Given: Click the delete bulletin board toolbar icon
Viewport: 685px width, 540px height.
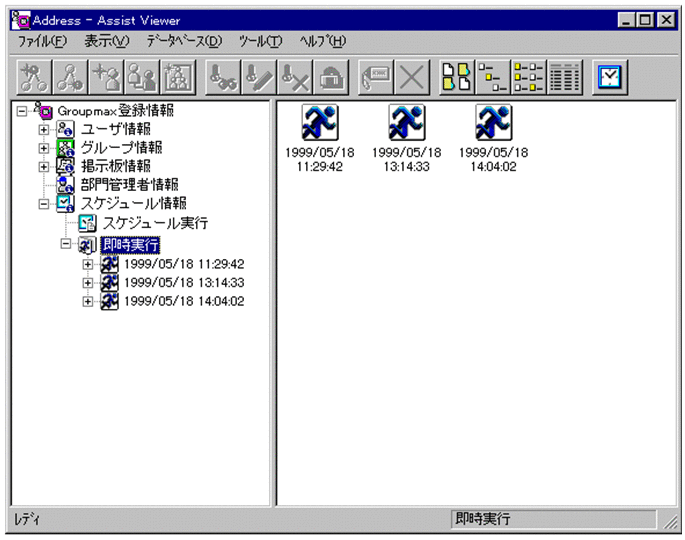Looking at the screenshot, I should click(x=295, y=77).
